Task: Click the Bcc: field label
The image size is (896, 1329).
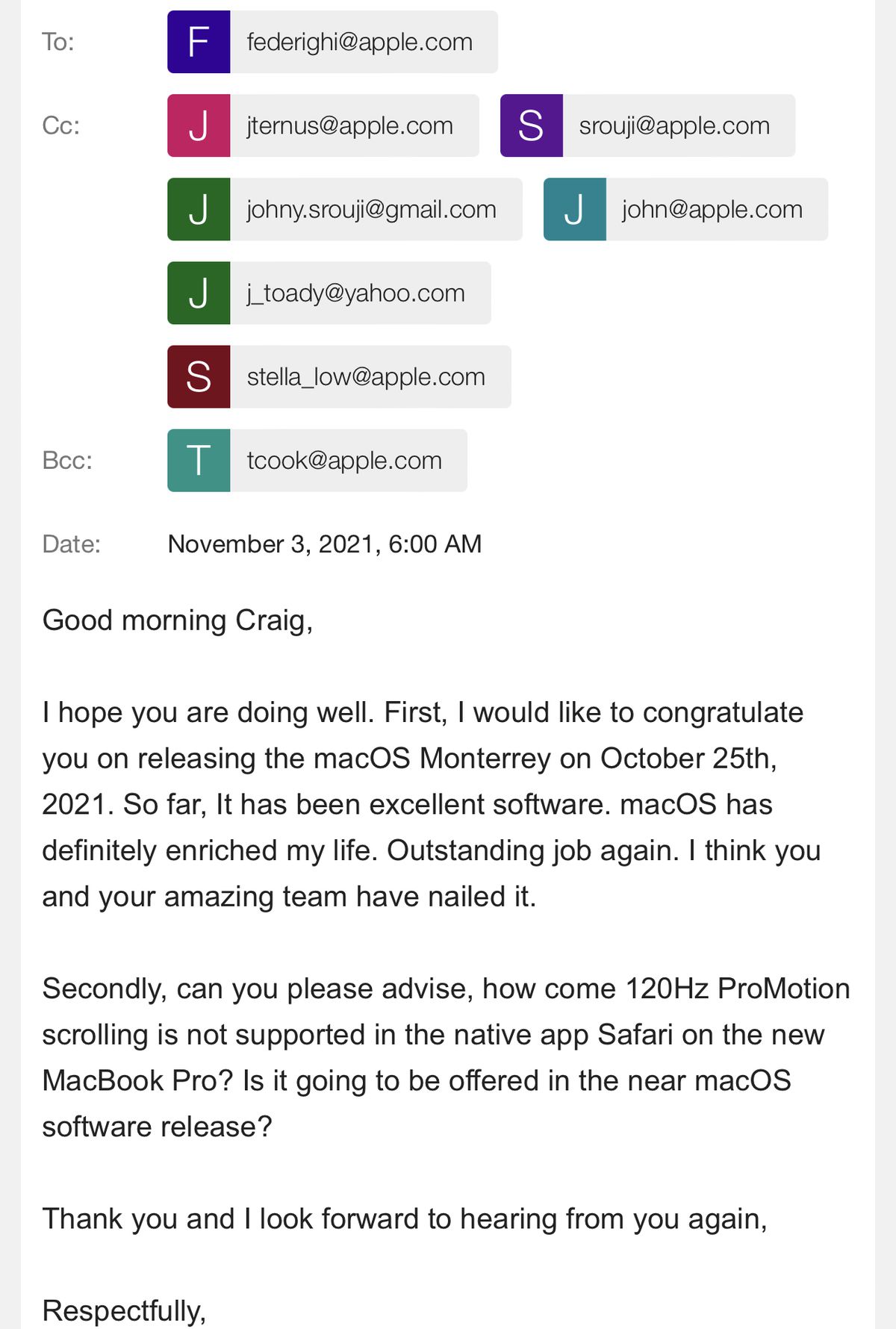Action: [x=67, y=460]
